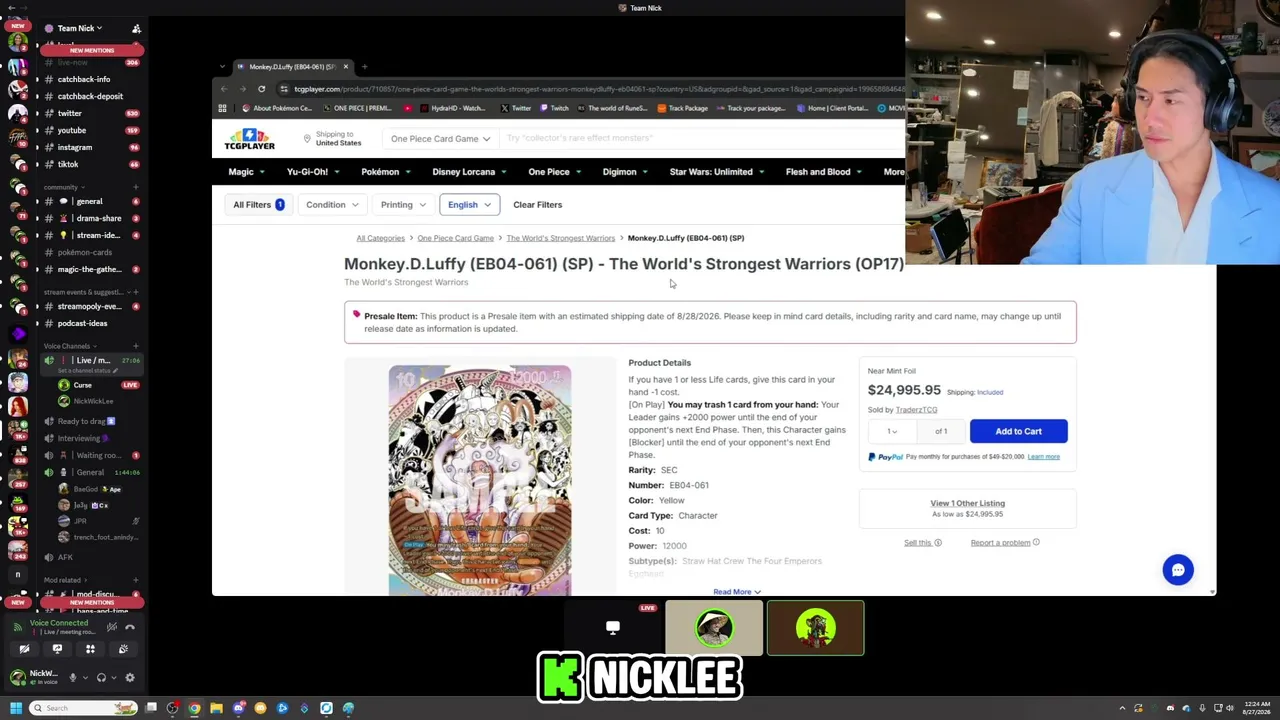Open the Star Wars: Unlimited menu

[x=716, y=172]
